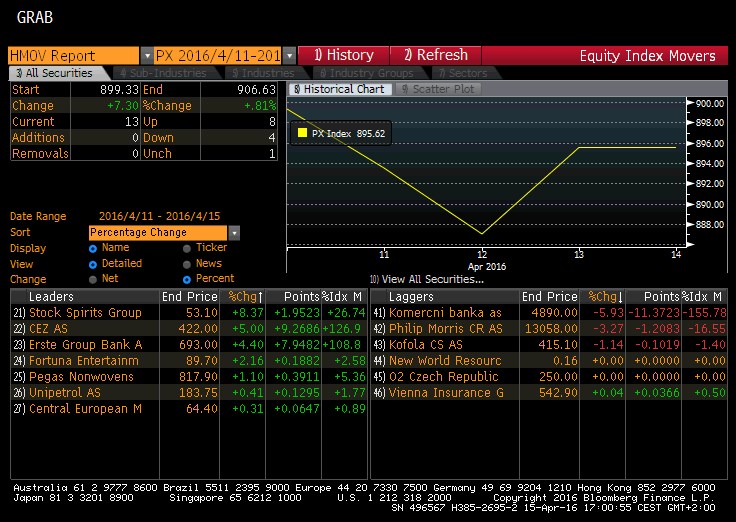
Task: Select the Percent change radio button
Action: pos(187,280)
